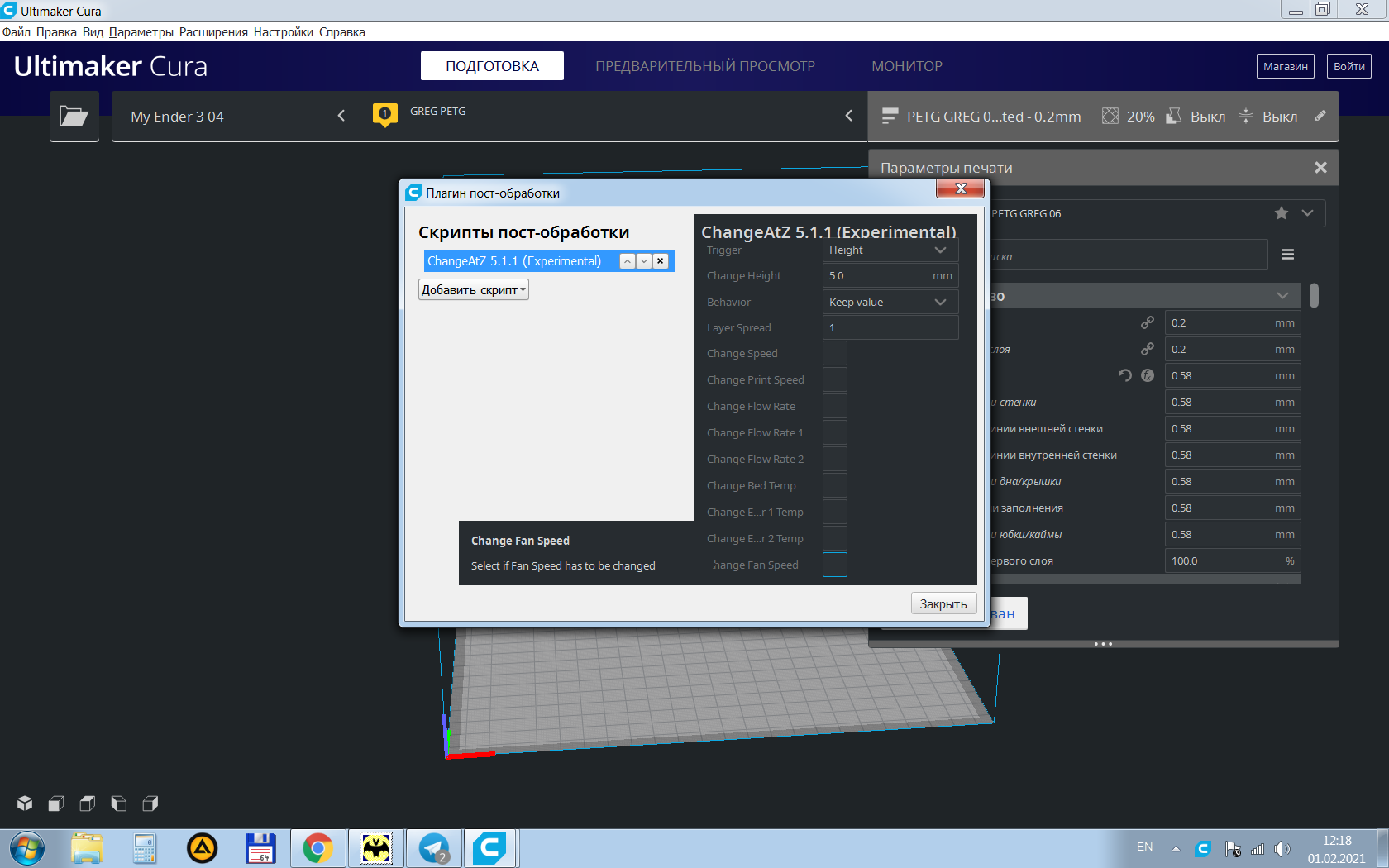Click the Layer Spread input field
This screenshot has height=868, width=1389.
[890, 328]
